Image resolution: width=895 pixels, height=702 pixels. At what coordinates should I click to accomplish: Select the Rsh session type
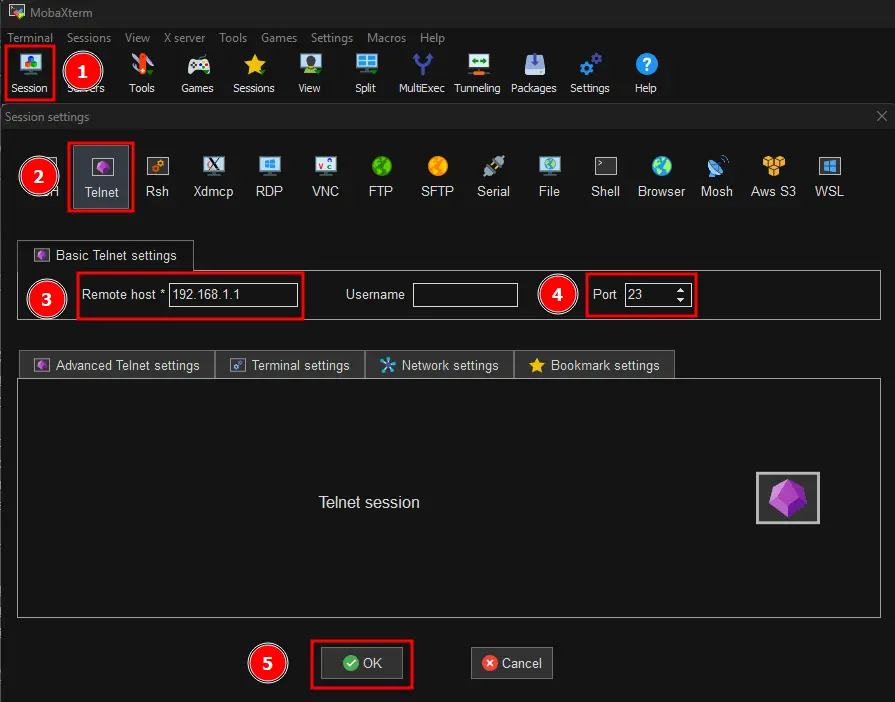click(x=158, y=177)
